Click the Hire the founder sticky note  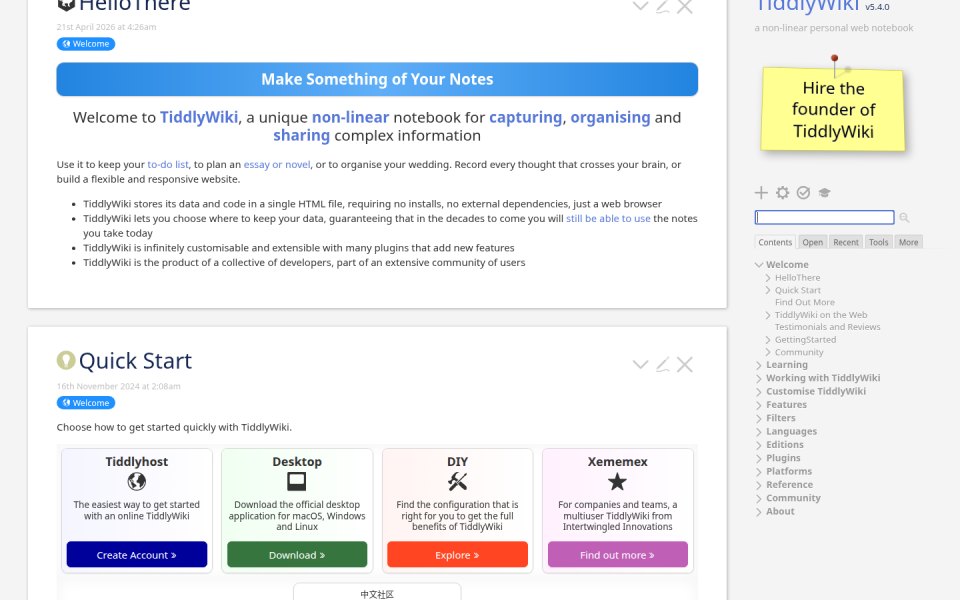(833, 110)
